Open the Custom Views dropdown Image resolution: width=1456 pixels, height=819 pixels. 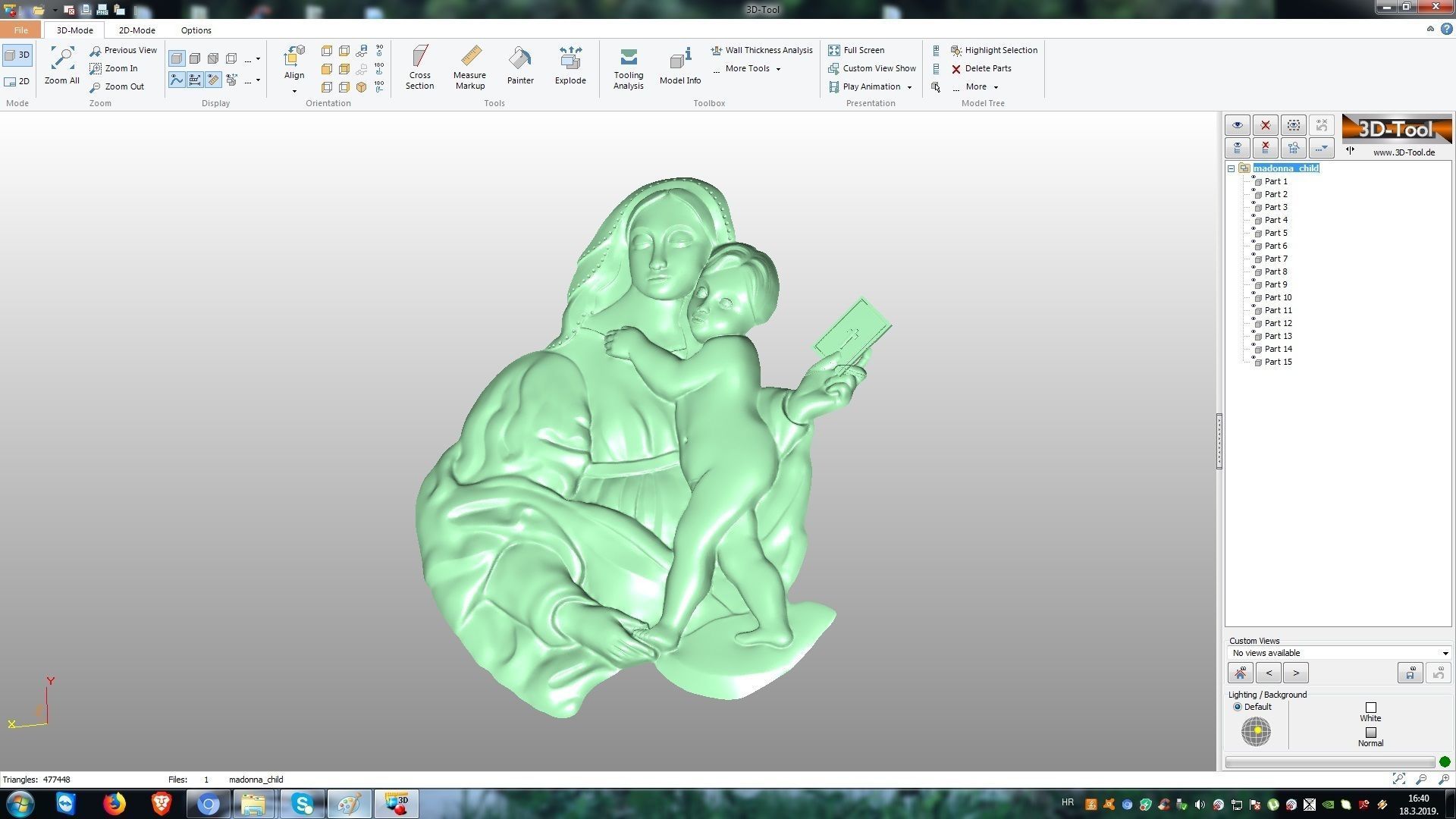click(x=1338, y=653)
